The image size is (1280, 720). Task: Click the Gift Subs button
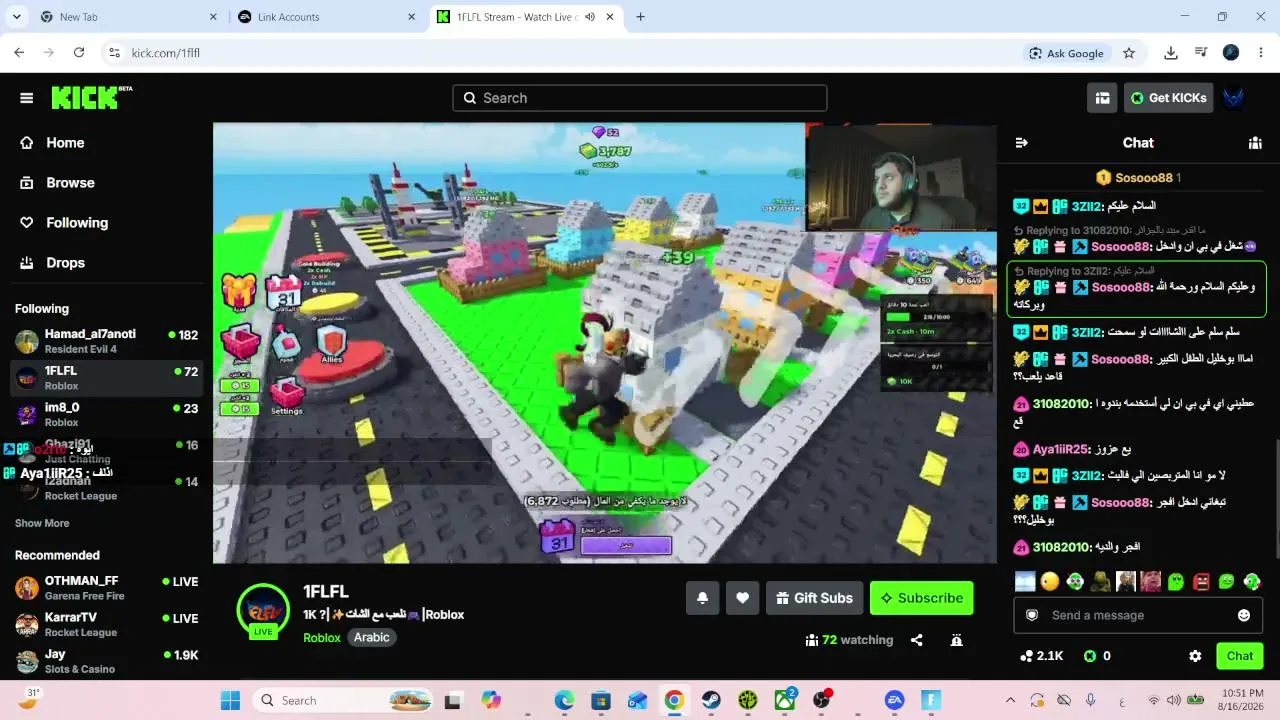(x=814, y=598)
